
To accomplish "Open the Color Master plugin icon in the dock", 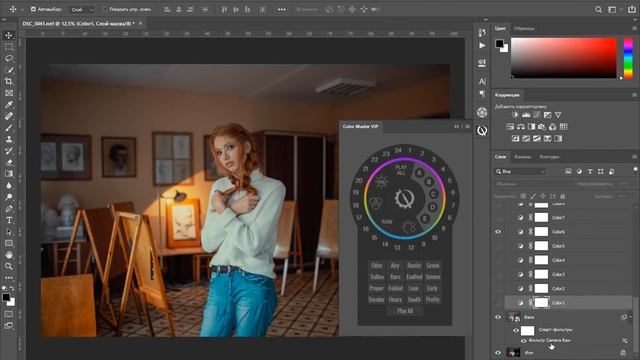I will tap(482, 131).
